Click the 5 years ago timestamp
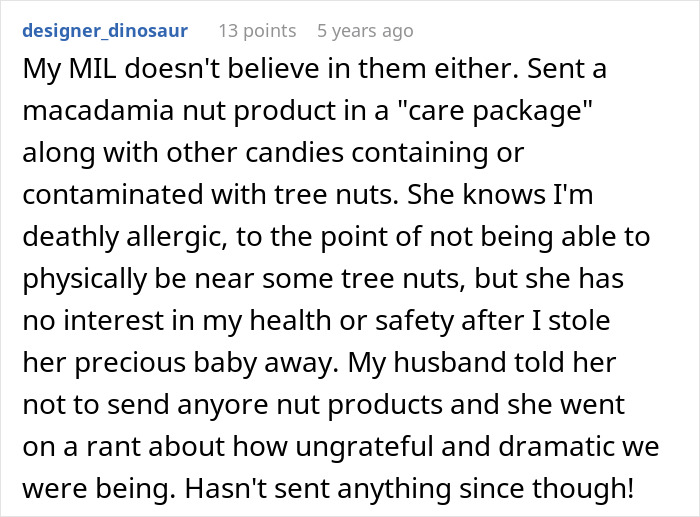This screenshot has width=700, height=517. pos(365,31)
